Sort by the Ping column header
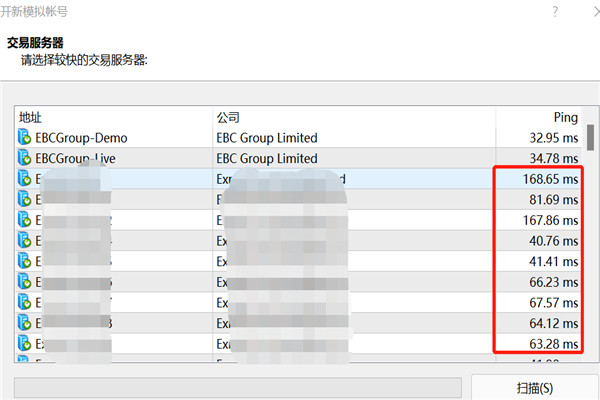 coord(539,117)
